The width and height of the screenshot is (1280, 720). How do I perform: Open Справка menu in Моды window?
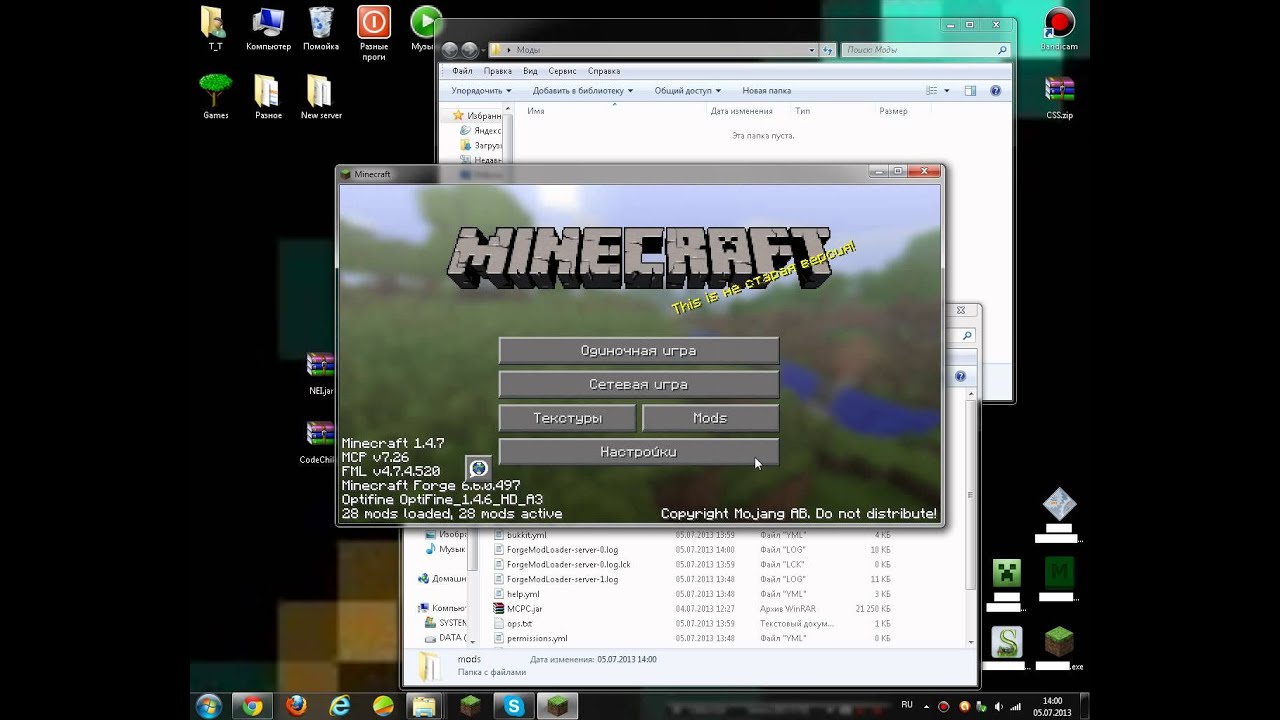point(604,71)
